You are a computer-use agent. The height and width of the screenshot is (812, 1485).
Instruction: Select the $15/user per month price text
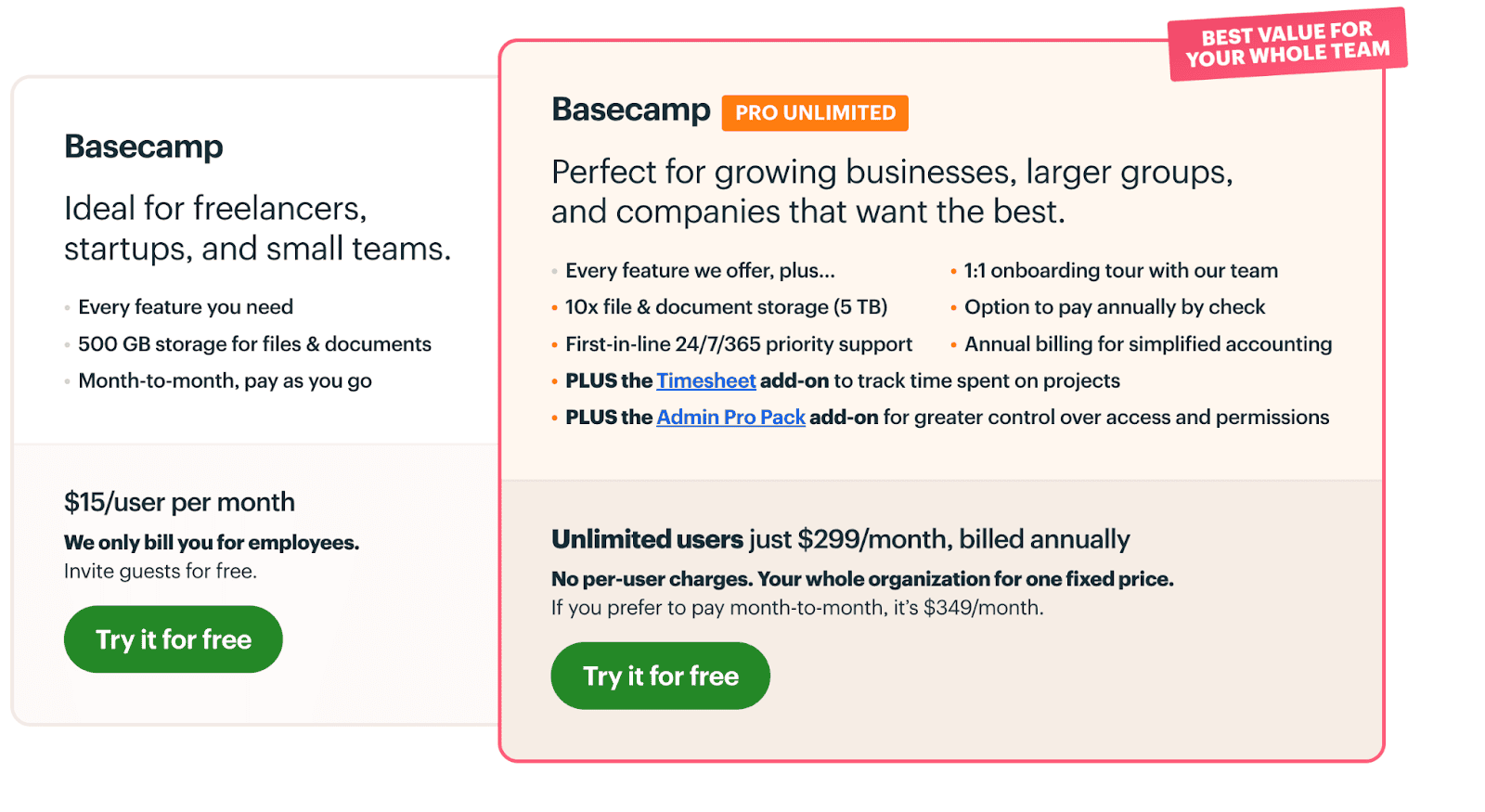pos(179,502)
